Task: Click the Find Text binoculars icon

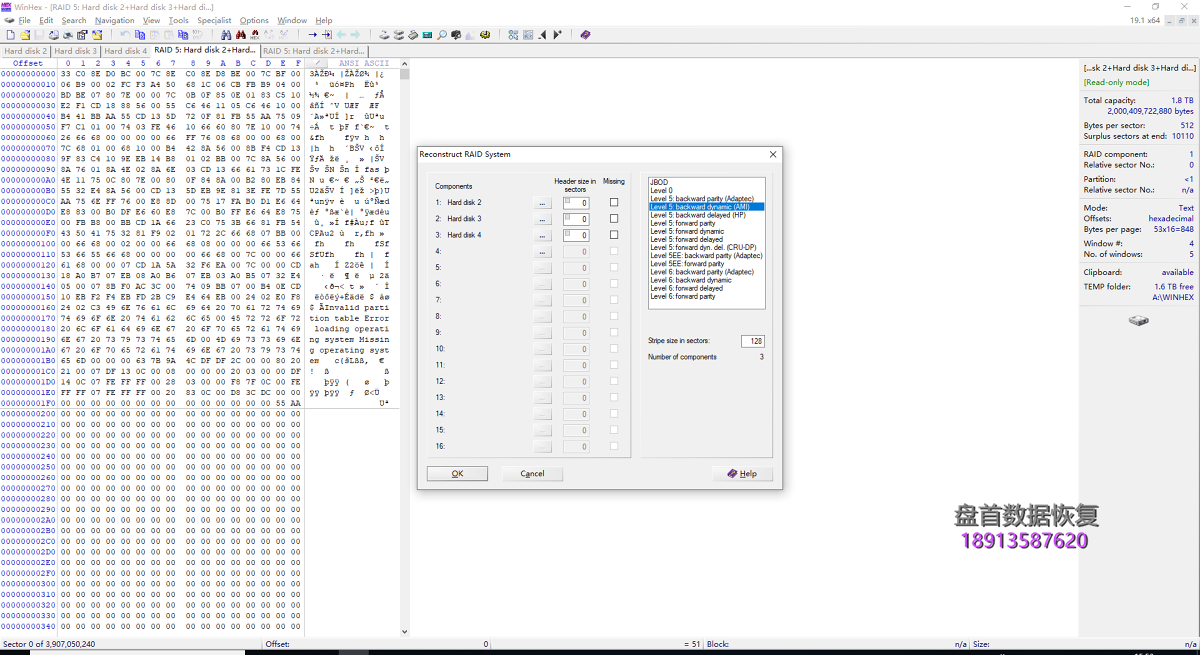Action: click(226, 35)
